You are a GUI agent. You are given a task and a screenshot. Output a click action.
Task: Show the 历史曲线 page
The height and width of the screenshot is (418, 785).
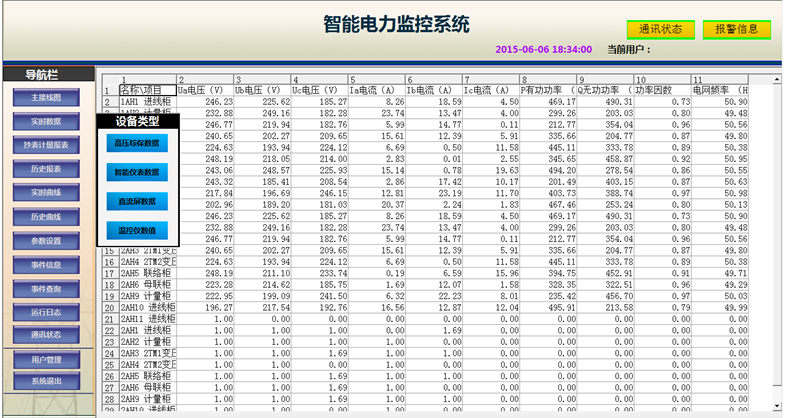(46, 217)
